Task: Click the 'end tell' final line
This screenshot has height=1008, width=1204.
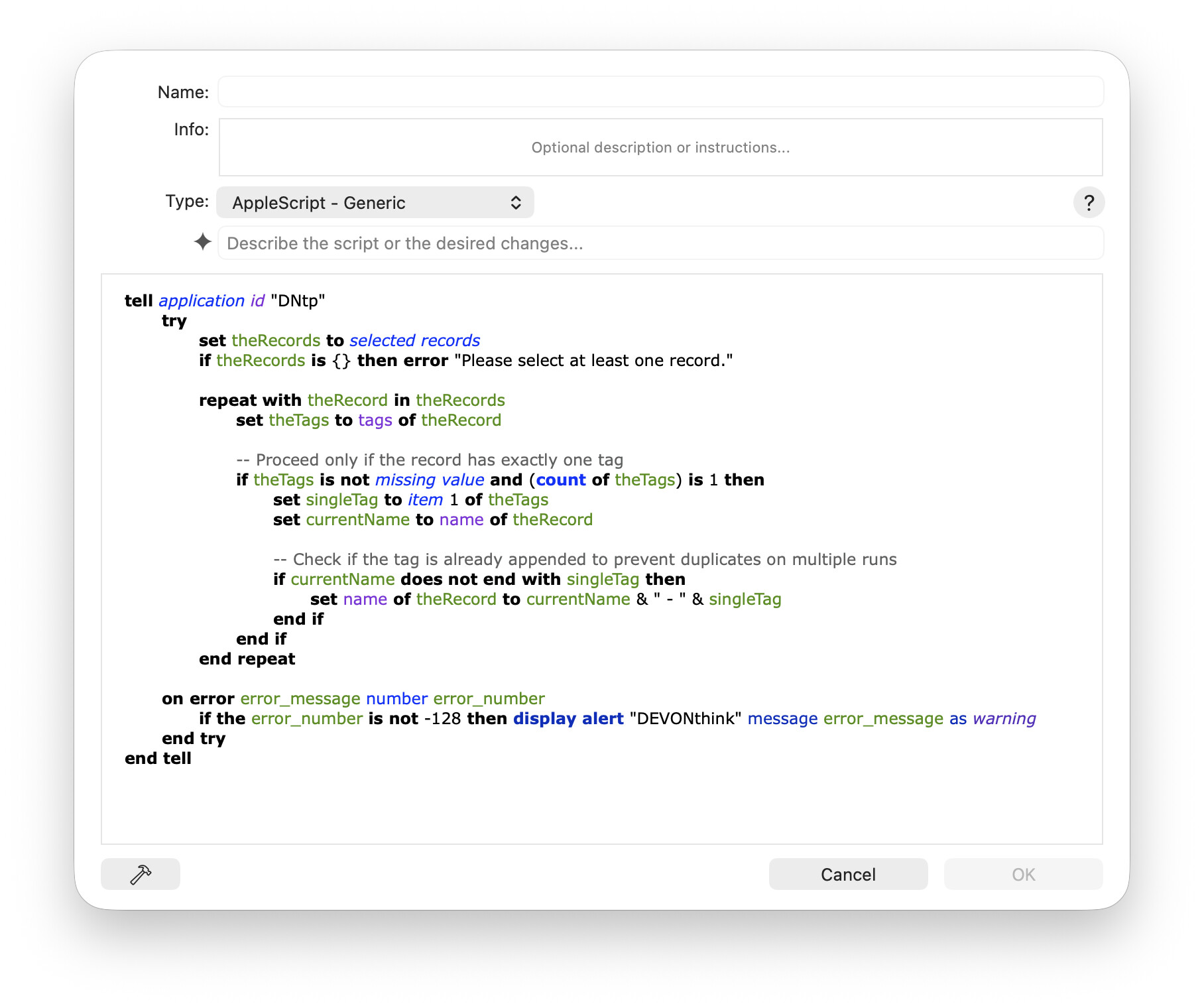Action: (x=158, y=759)
